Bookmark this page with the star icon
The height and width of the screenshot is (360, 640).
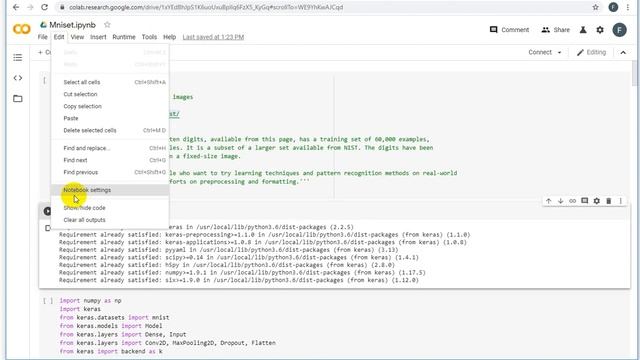596,7
